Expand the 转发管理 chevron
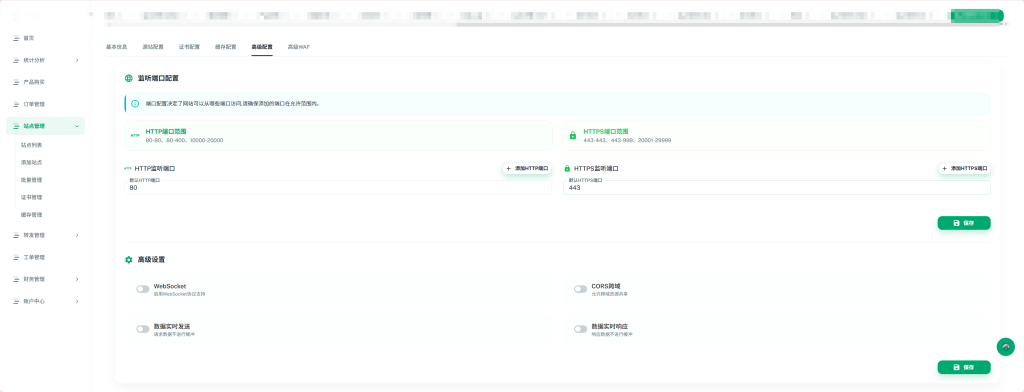 (77, 235)
